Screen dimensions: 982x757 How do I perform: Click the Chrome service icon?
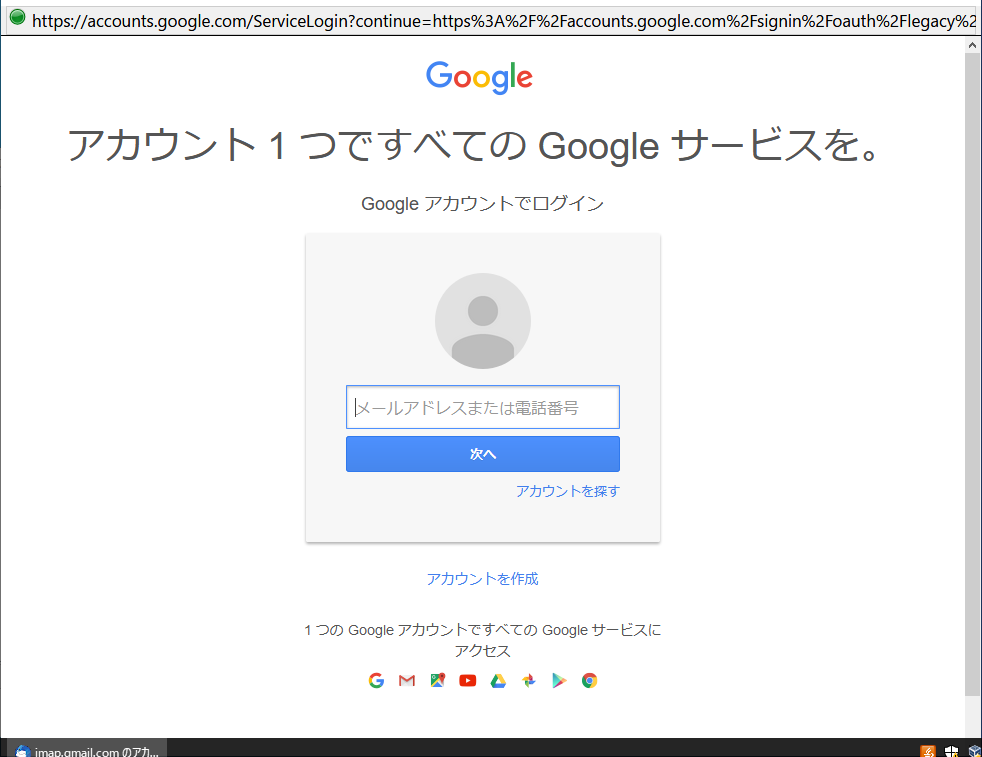[589, 681]
